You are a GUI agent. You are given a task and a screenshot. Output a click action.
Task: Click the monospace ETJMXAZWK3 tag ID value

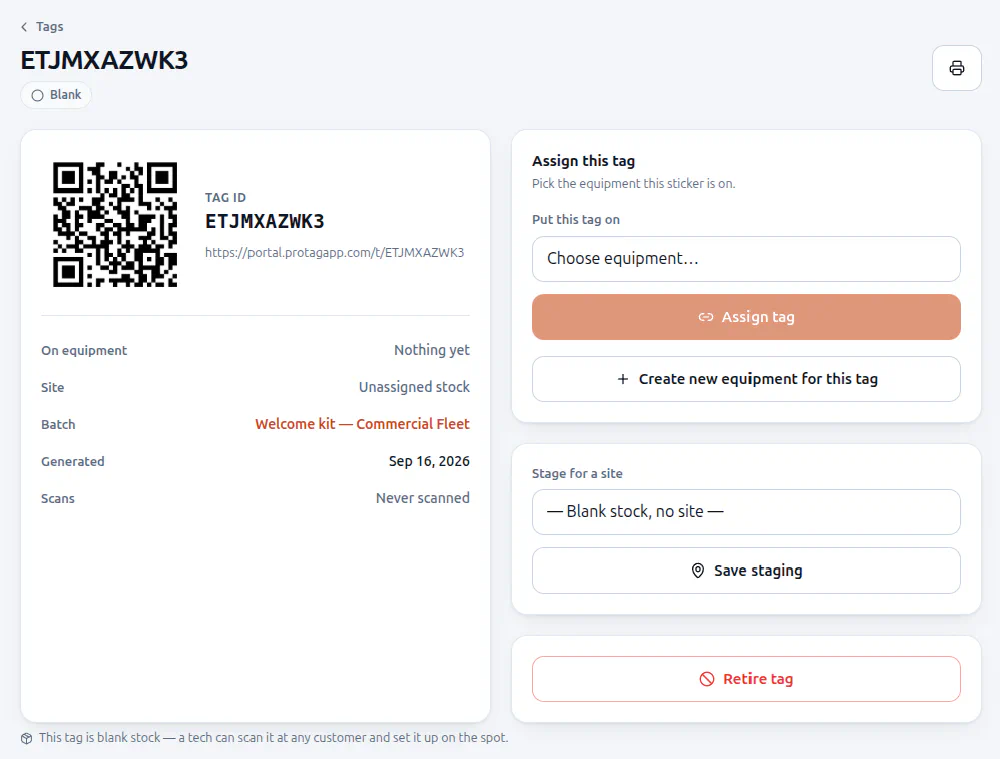(265, 221)
